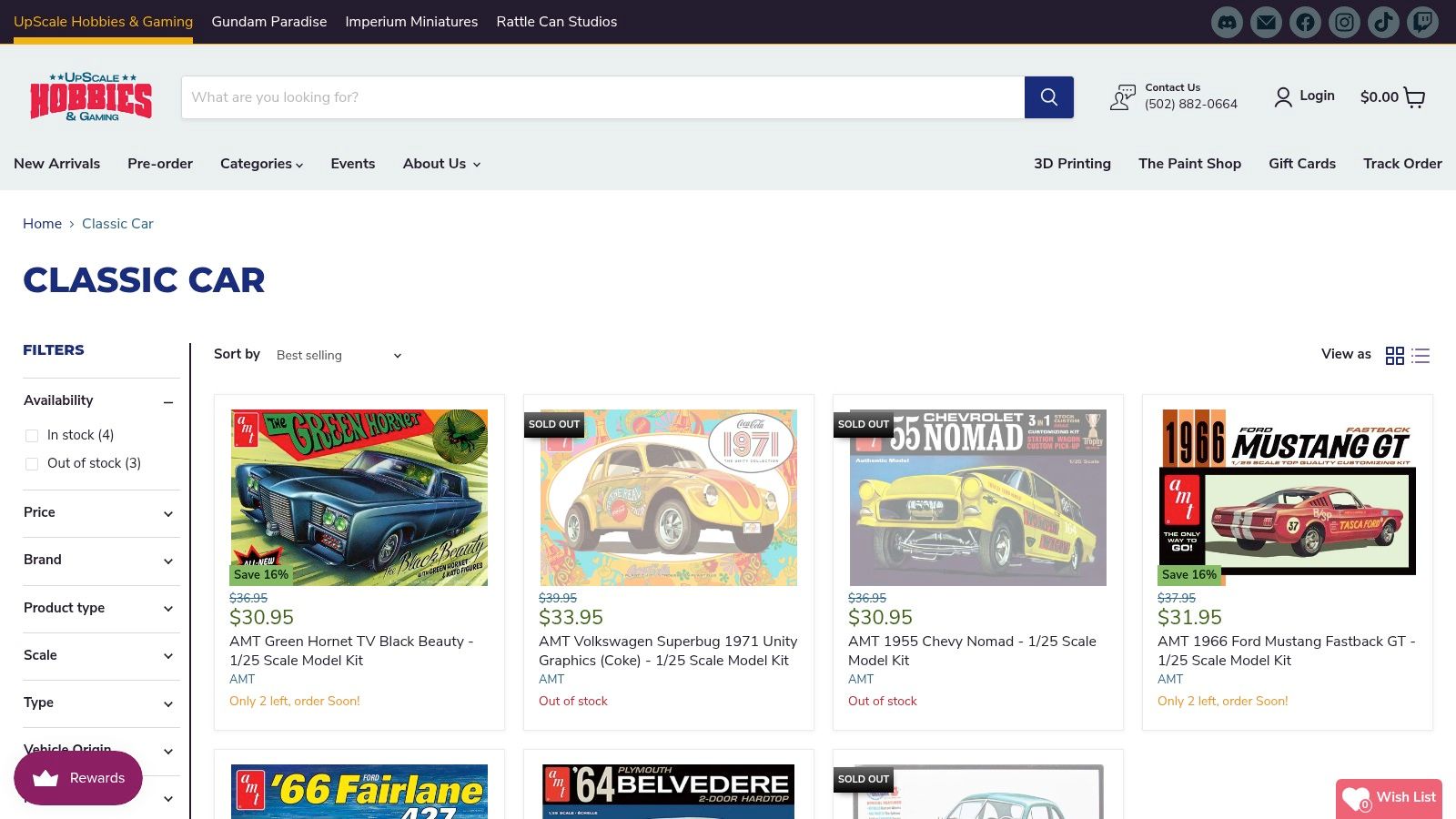
Task: Click the Green Hornet box art thumbnail
Action: (x=359, y=498)
